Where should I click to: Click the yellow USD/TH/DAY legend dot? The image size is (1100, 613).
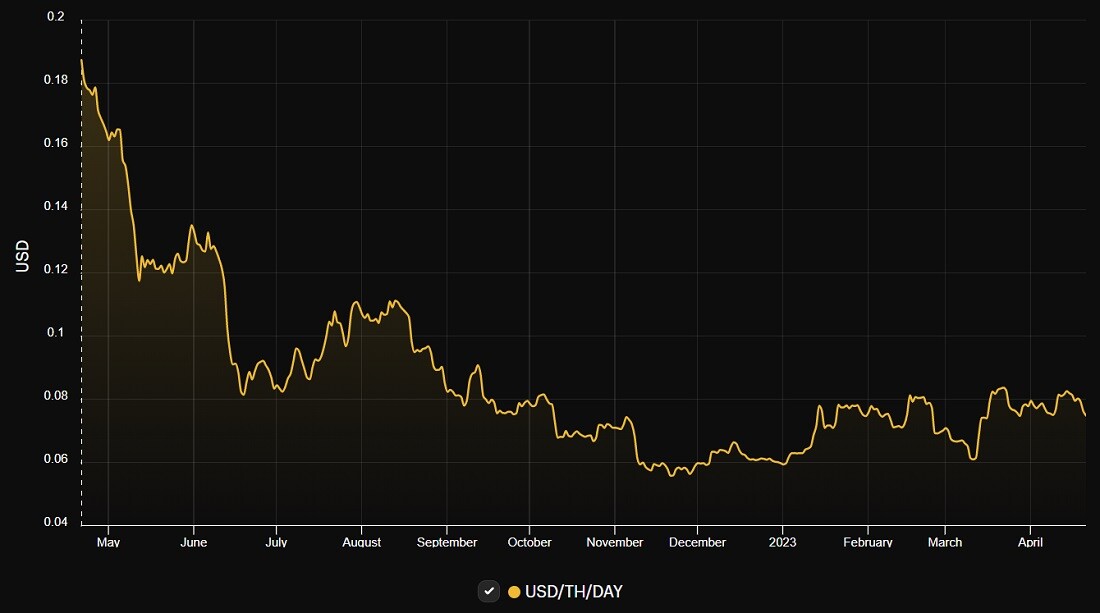click(514, 592)
